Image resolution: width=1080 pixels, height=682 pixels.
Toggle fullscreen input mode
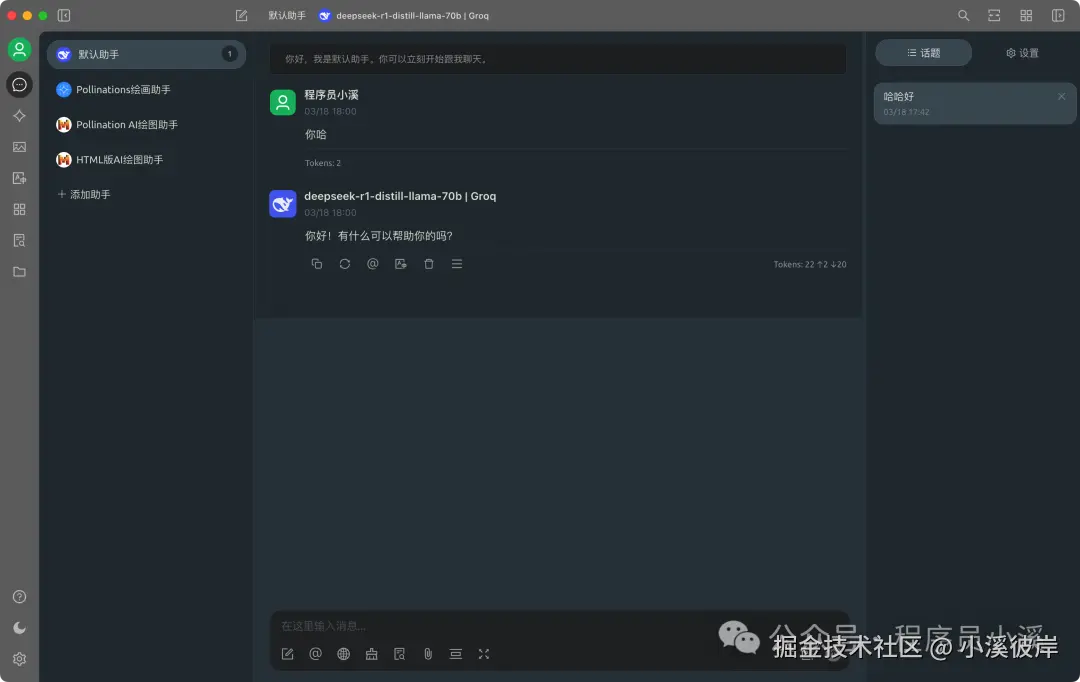pyautogui.click(x=483, y=654)
